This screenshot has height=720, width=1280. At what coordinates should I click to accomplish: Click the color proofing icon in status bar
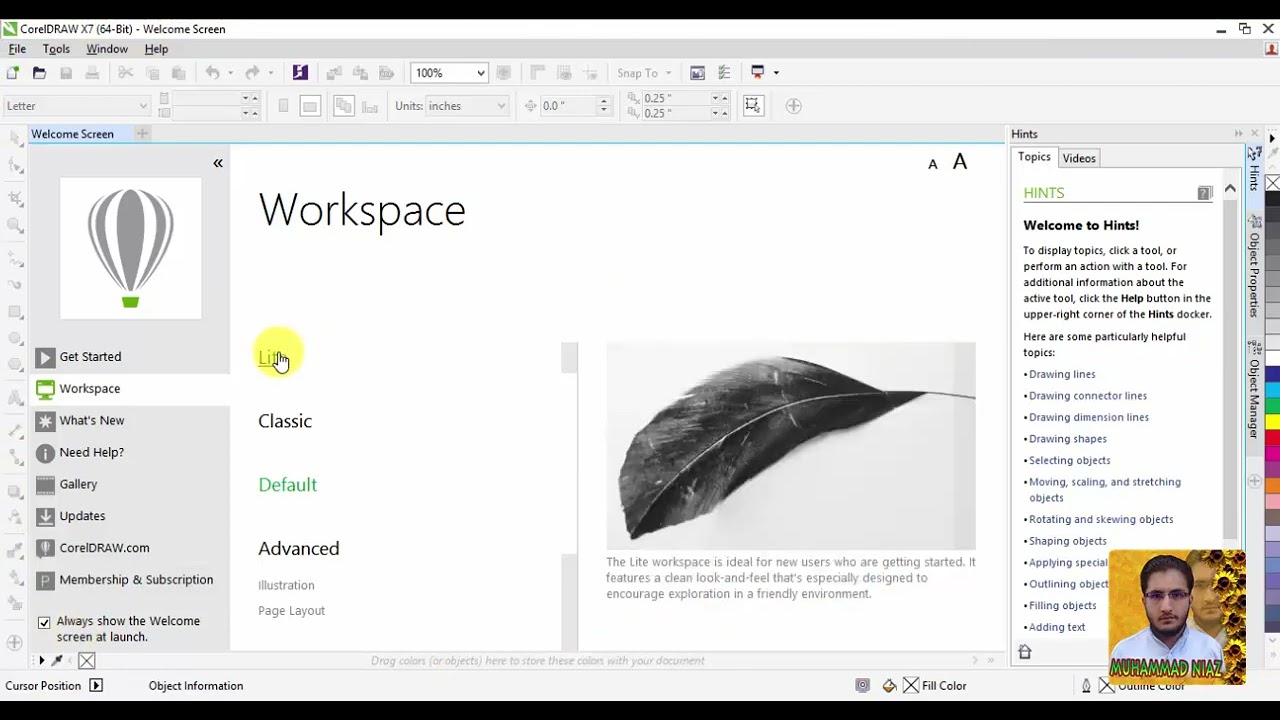(x=862, y=686)
